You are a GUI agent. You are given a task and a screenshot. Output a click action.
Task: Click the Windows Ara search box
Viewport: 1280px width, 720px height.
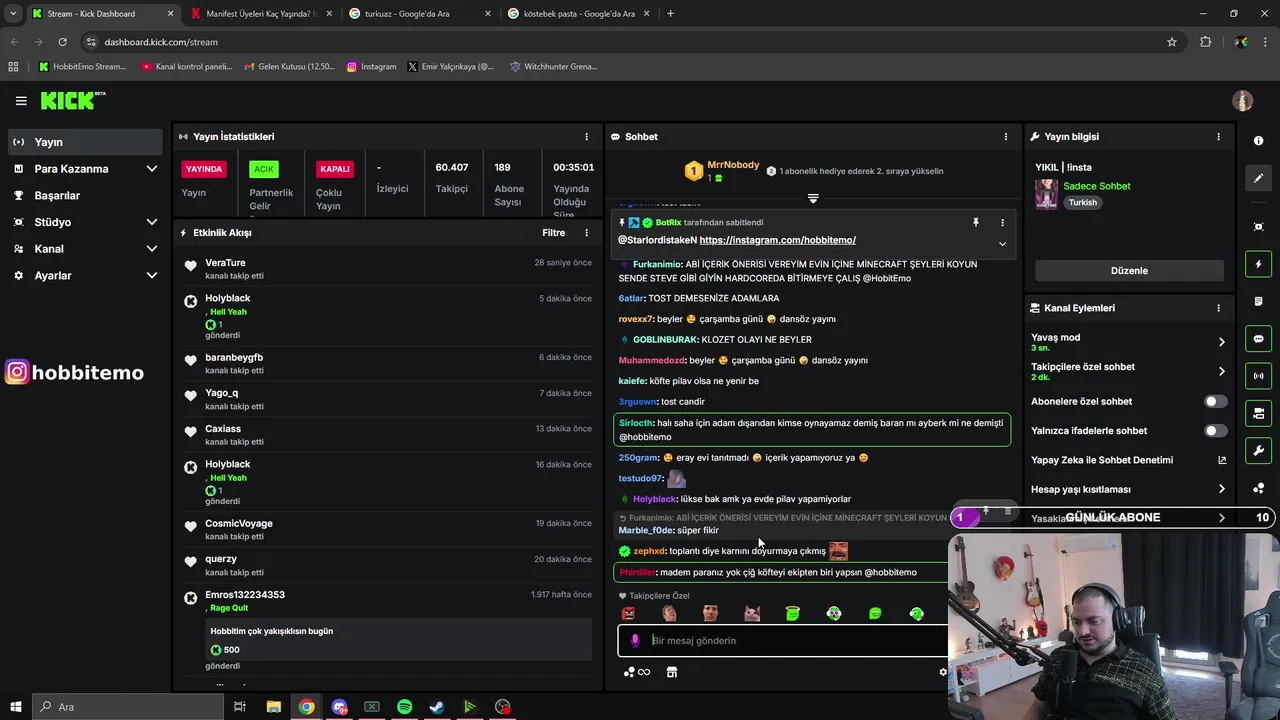click(130, 707)
